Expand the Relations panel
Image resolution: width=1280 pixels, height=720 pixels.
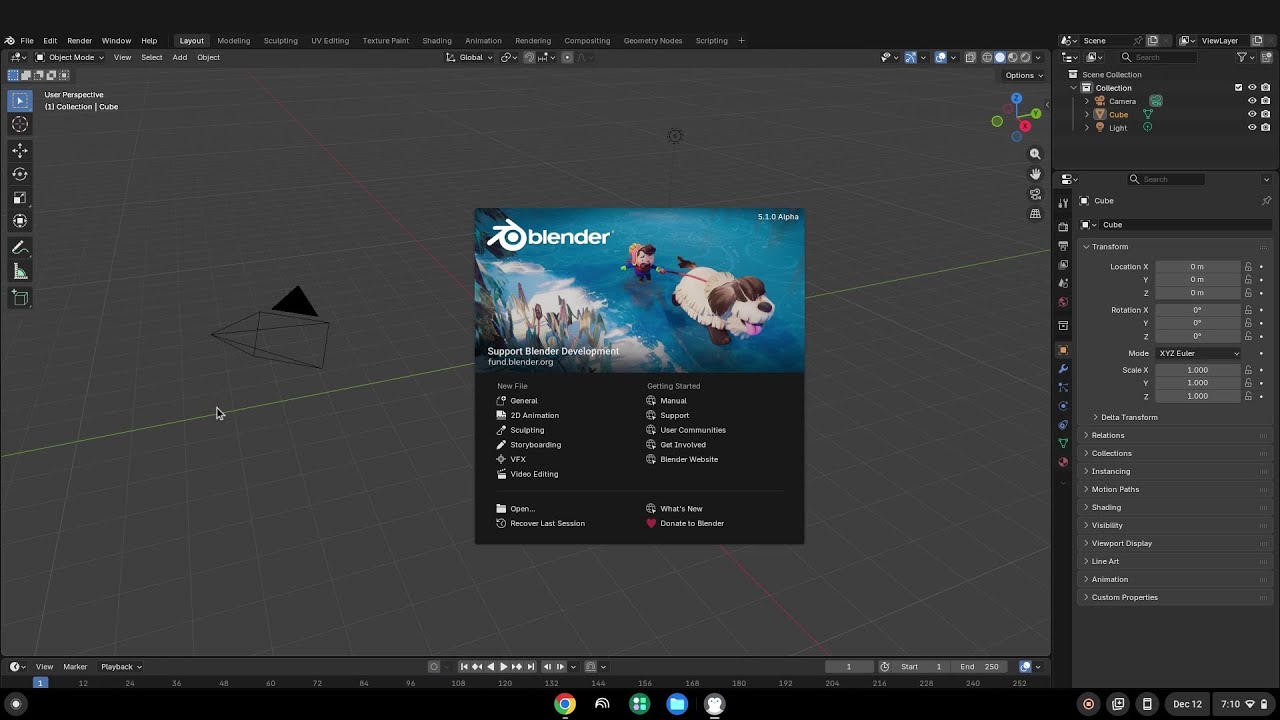(x=1108, y=435)
